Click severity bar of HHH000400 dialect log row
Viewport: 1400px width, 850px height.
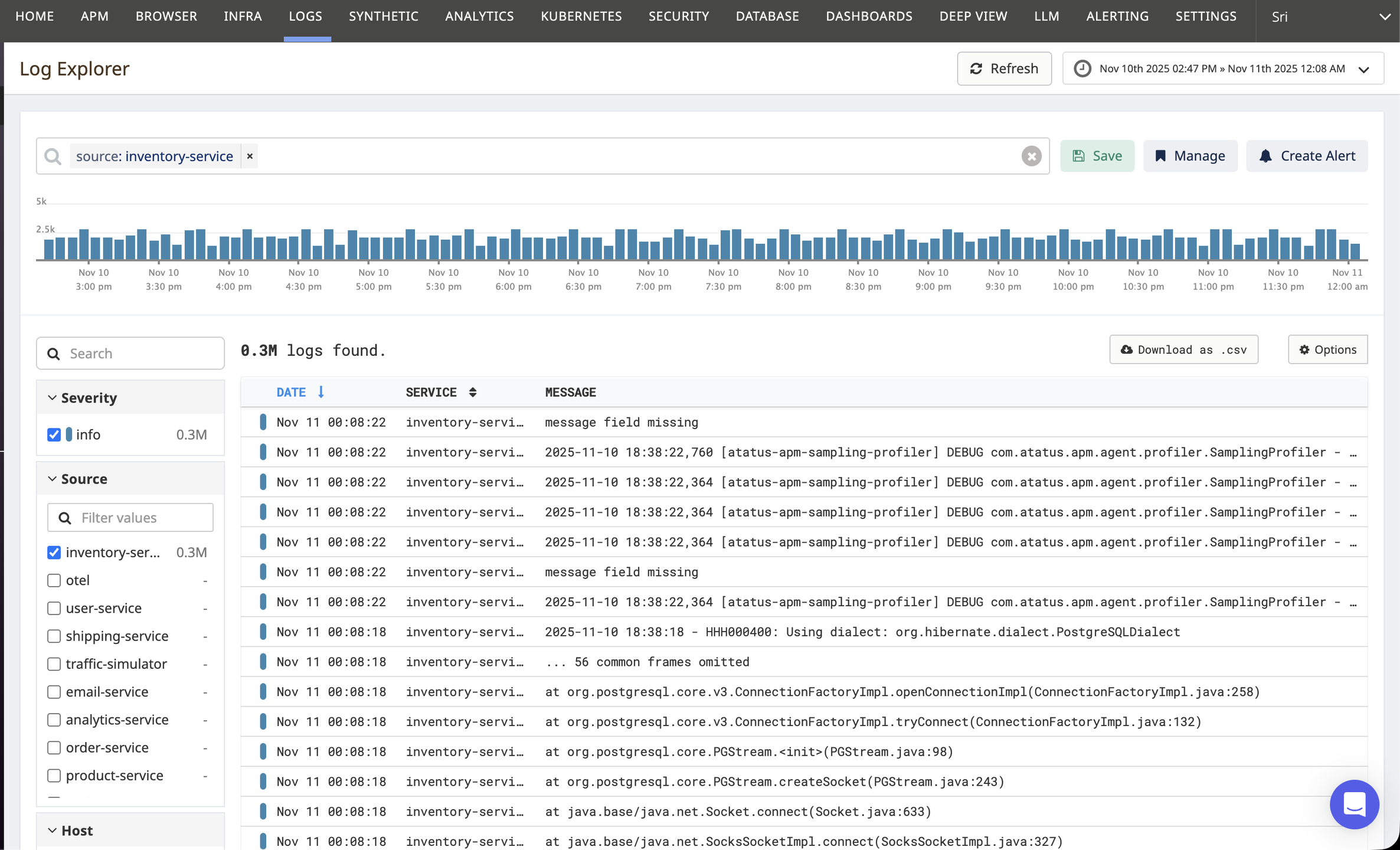coord(263,632)
